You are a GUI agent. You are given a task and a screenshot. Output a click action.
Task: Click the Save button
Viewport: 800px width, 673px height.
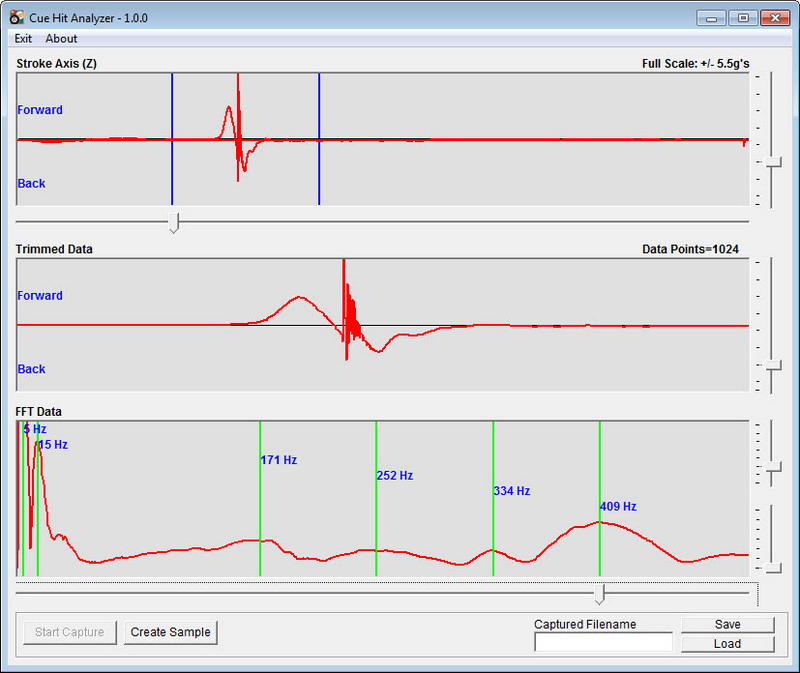point(727,624)
